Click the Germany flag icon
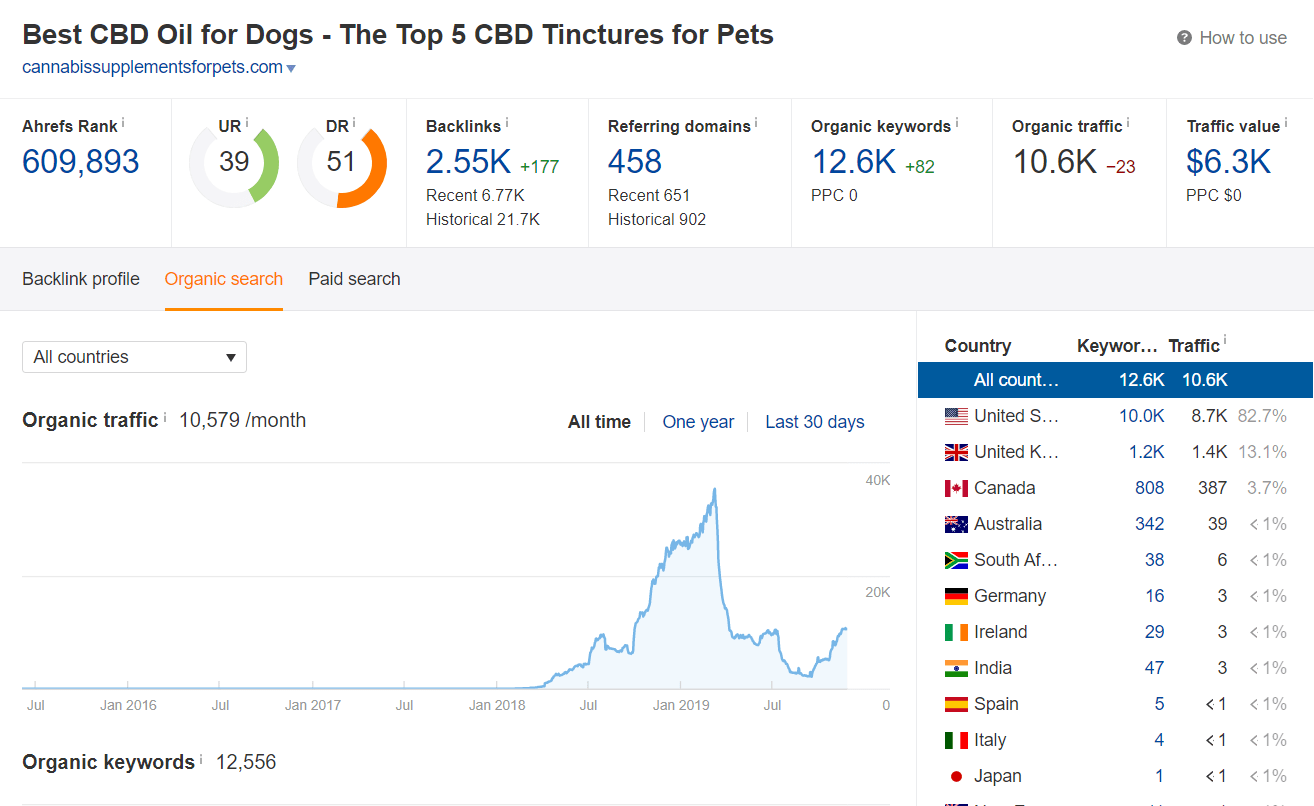This screenshot has height=806, width=1314. [956, 596]
